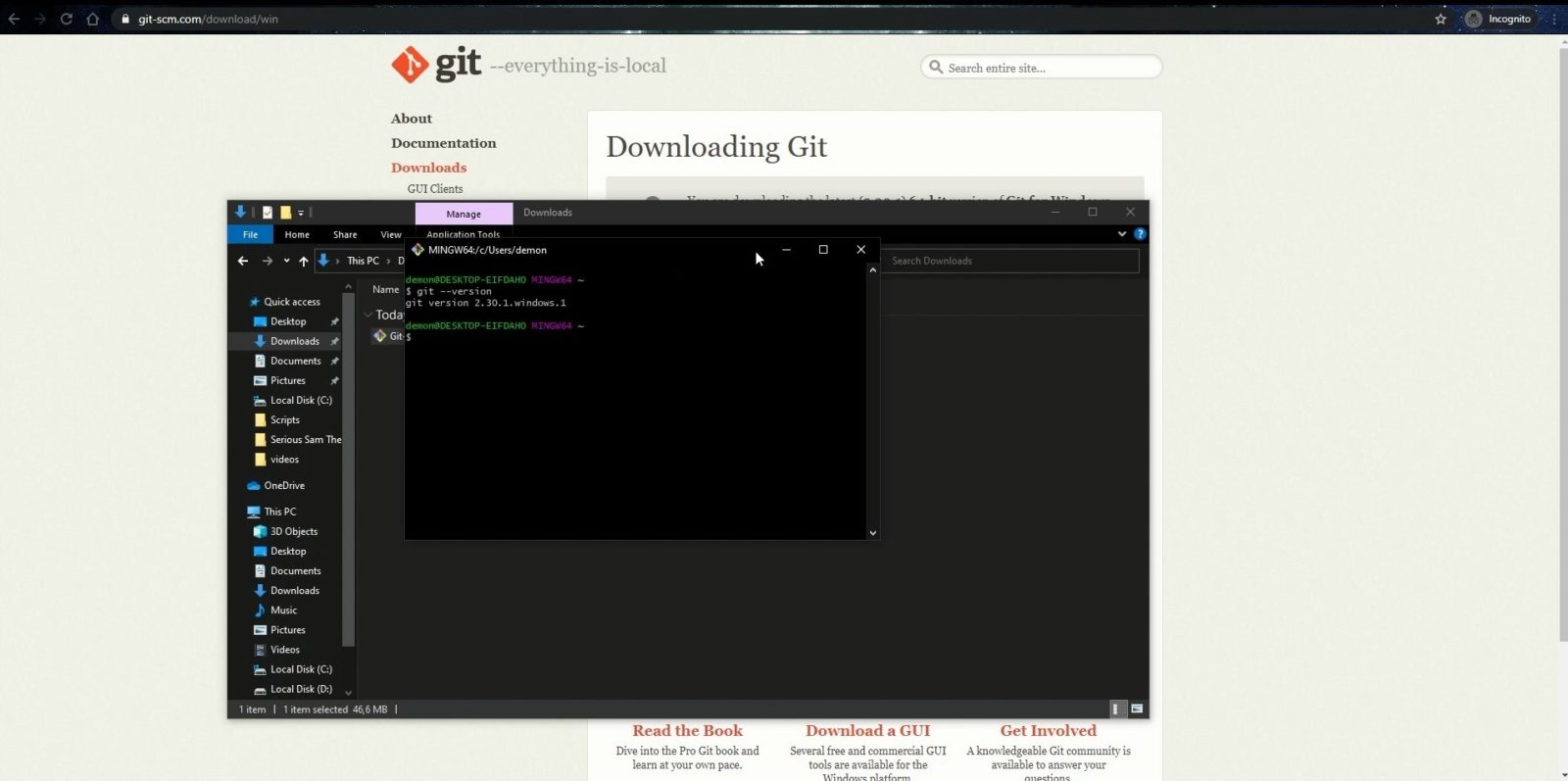Viewport: 1568px width, 781px height.
Task: Collapse the Today group in the file list
Action: pyautogui.click(x=367, y=315)
